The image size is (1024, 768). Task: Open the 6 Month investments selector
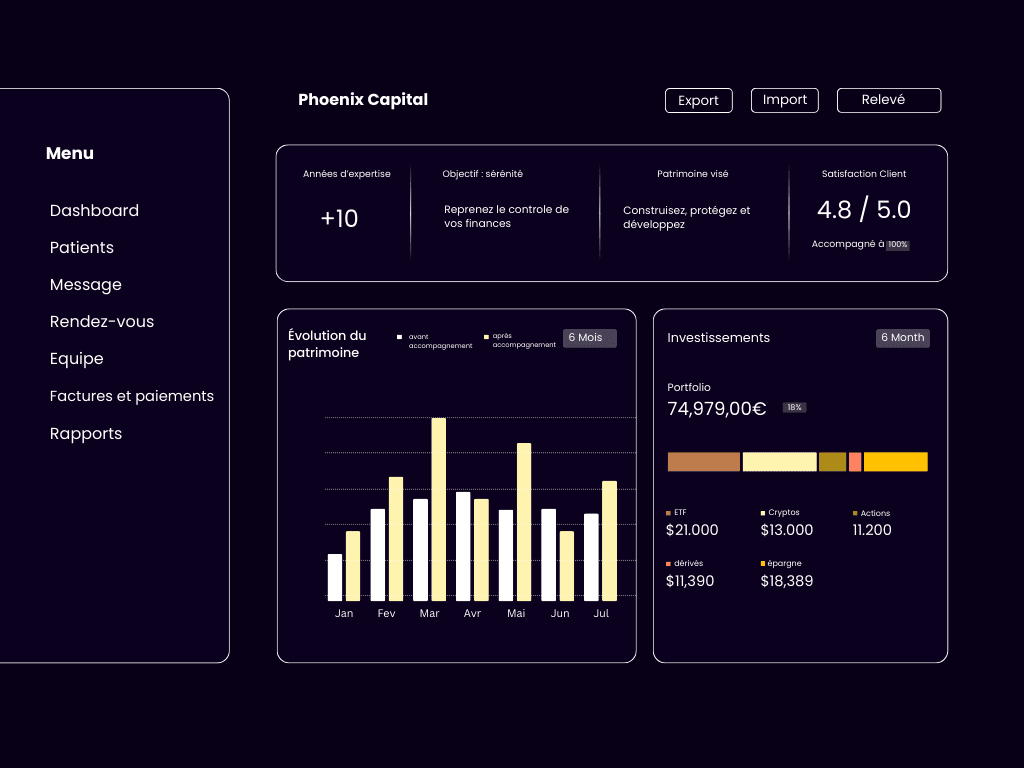[x=902, y=338]
